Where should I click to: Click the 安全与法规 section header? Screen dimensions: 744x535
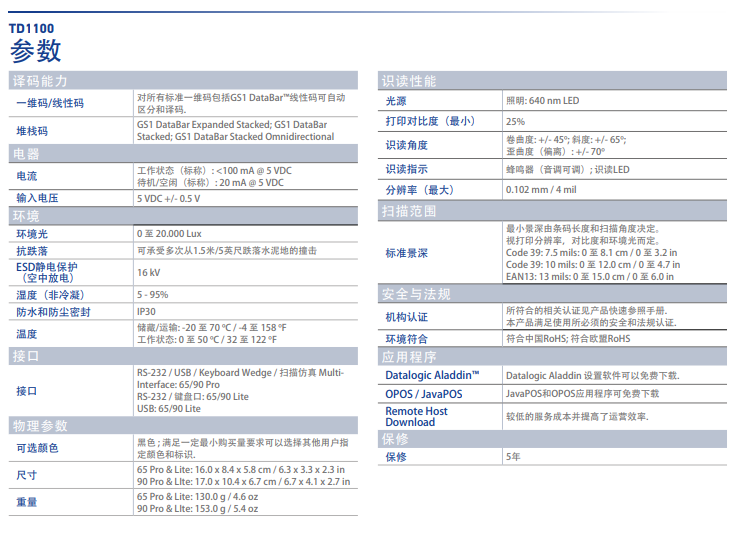coord(417,294)
